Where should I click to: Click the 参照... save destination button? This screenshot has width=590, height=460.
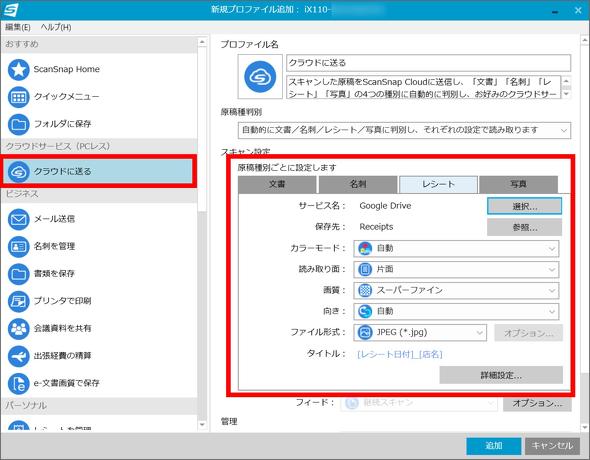pos(525,228)
